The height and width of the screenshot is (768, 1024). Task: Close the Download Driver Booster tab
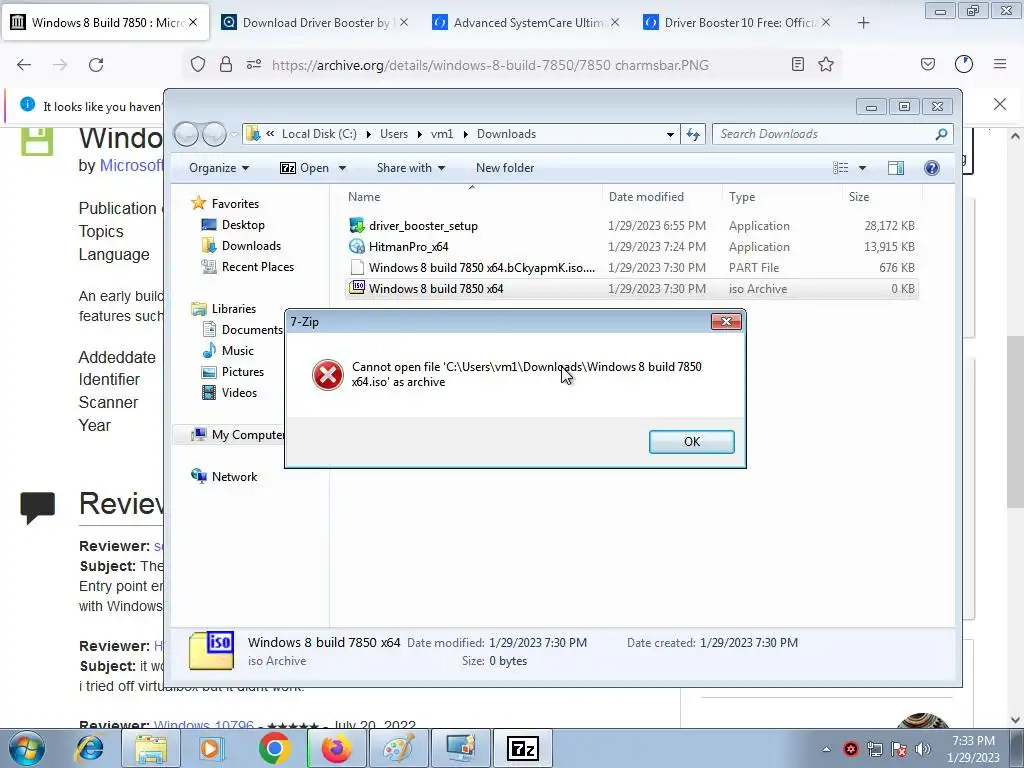tap(404, 22)
